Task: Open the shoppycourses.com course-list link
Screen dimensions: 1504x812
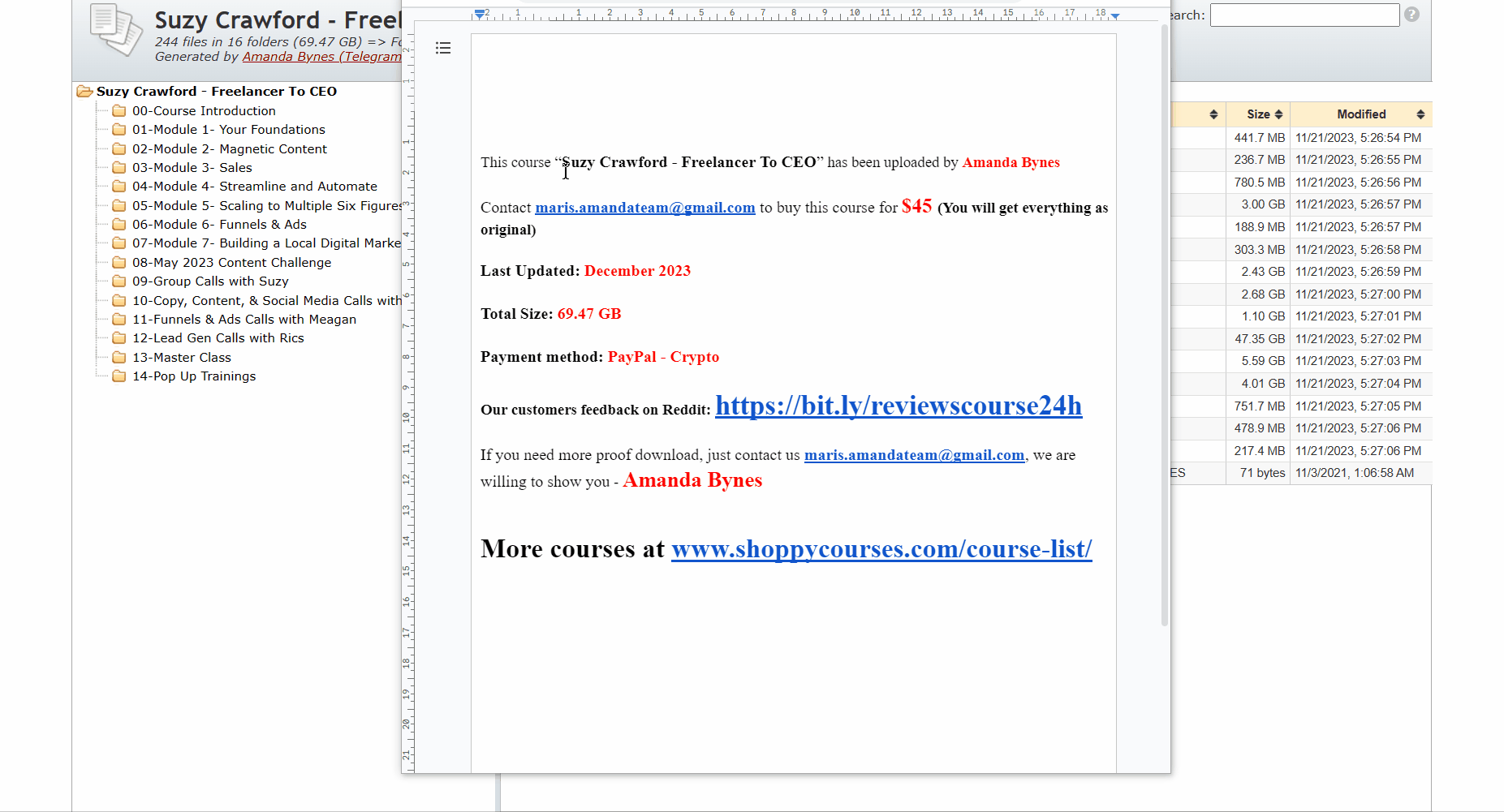Action: (x=881, y=549)
